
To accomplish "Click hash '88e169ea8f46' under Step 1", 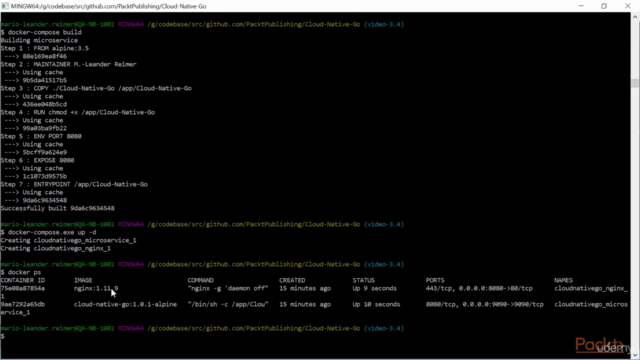I will [x=44, y=56].
